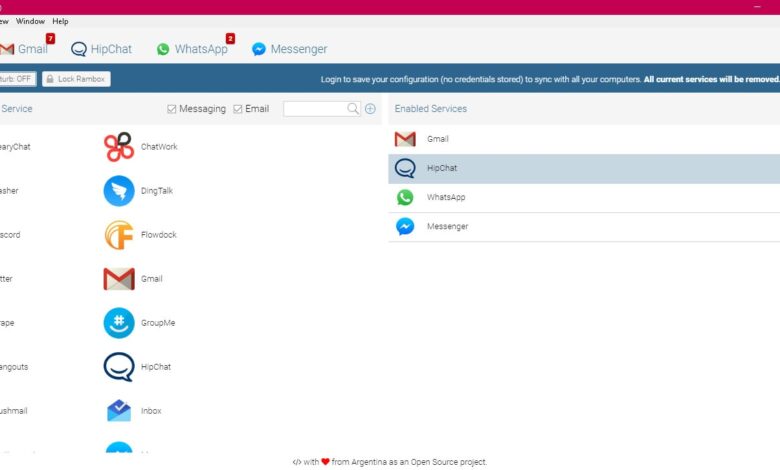
Task: Select Gmail icon in Enabled Services
Action: pyautogui.click(x=405, y=139)
